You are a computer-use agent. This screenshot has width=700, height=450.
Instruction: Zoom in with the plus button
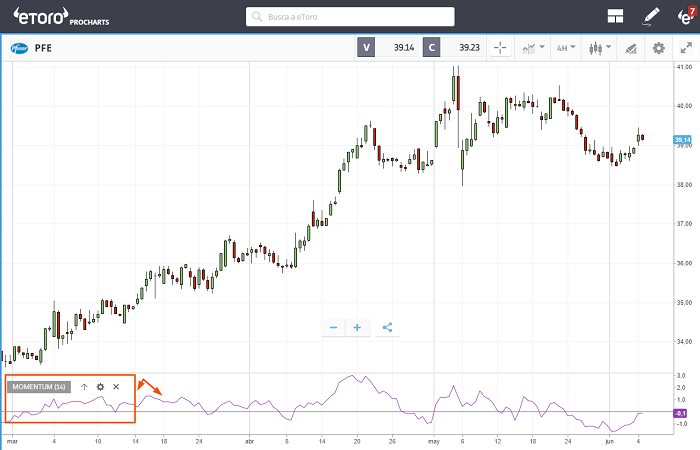tap(357, 328)
